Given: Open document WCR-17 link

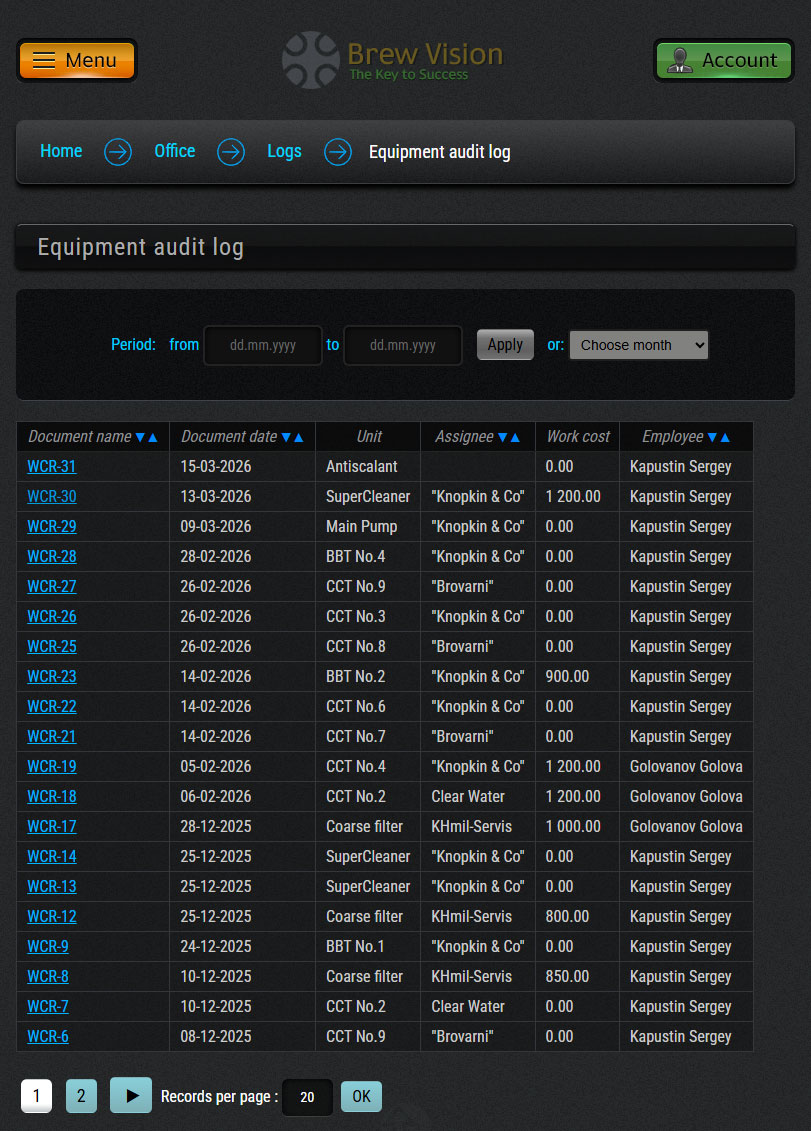Looking at the screenshot, I should tap(51, 827).
